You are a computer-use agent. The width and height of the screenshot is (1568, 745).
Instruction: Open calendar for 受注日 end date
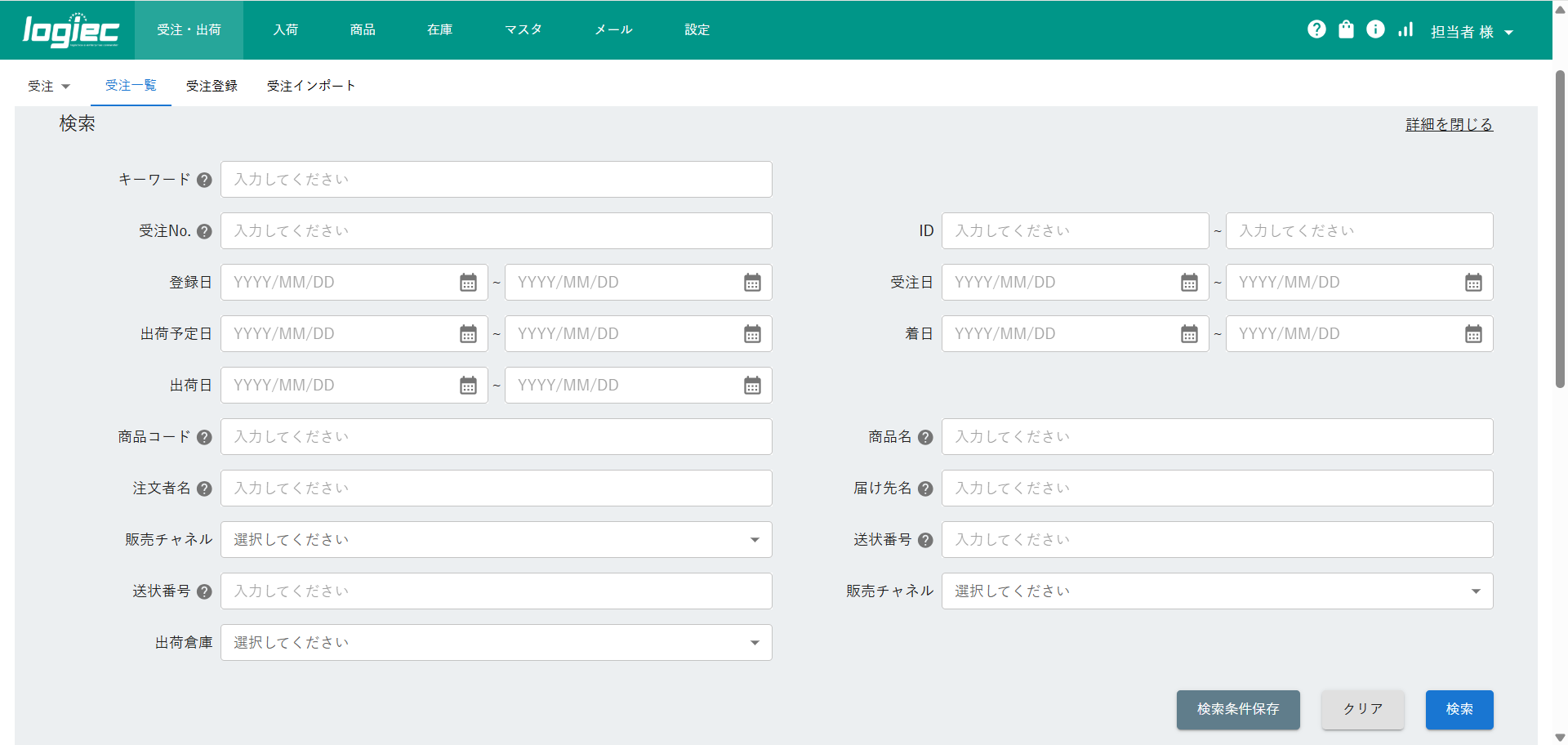coord(1473,283)
